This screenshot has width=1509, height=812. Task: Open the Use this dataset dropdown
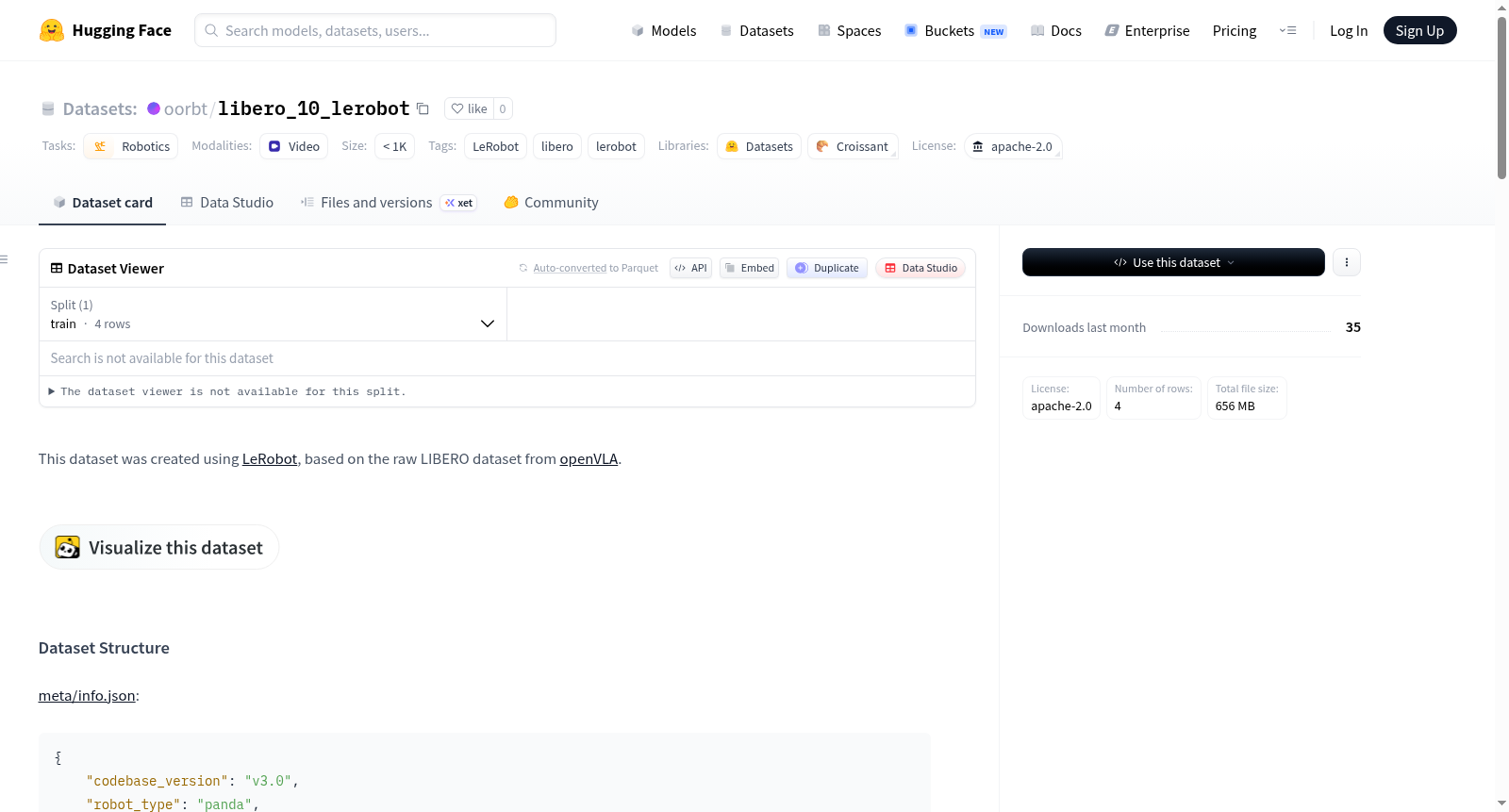(x=1173, y=262)
